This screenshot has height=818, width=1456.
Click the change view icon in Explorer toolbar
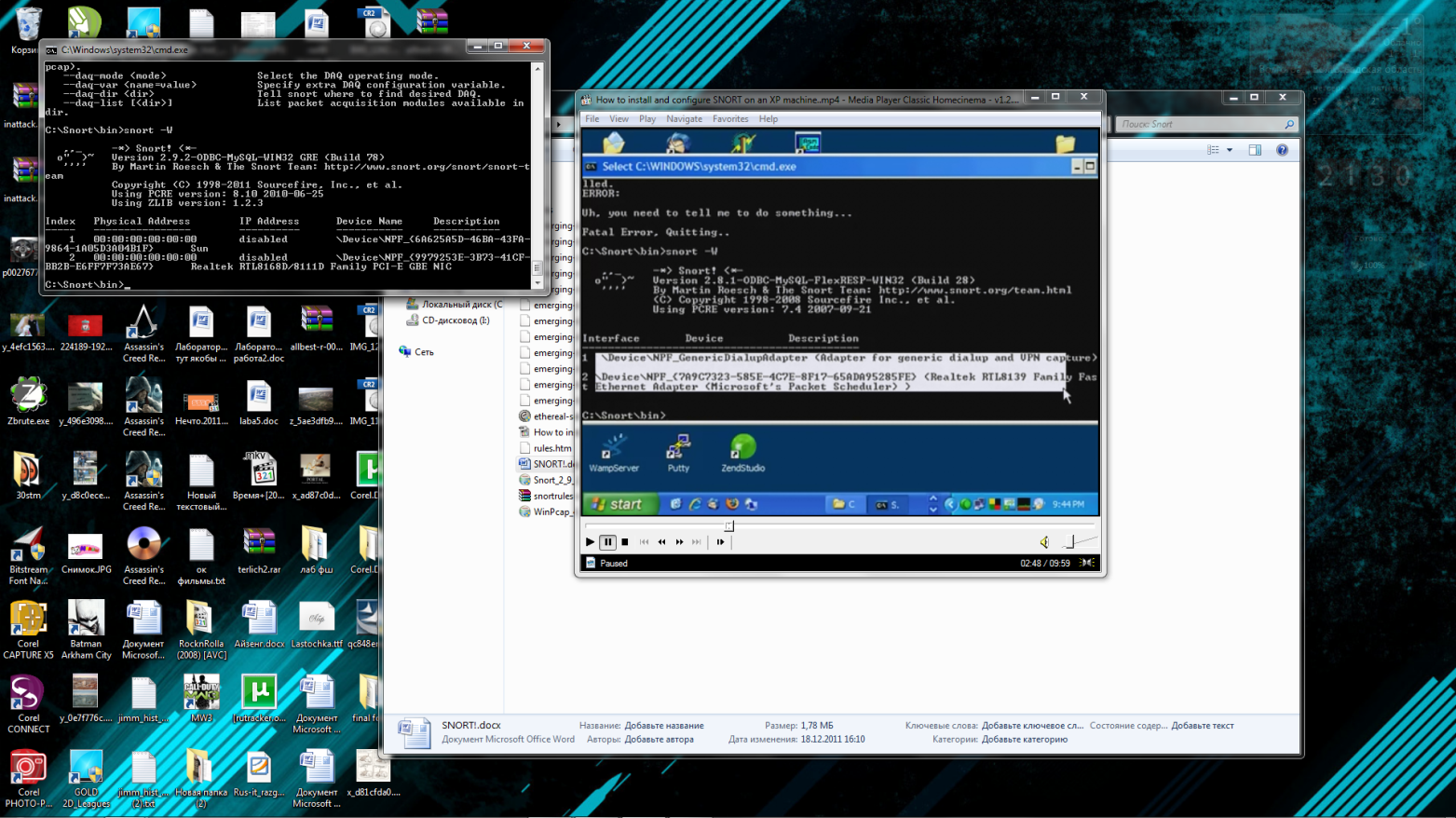(x=1213, y=150)
